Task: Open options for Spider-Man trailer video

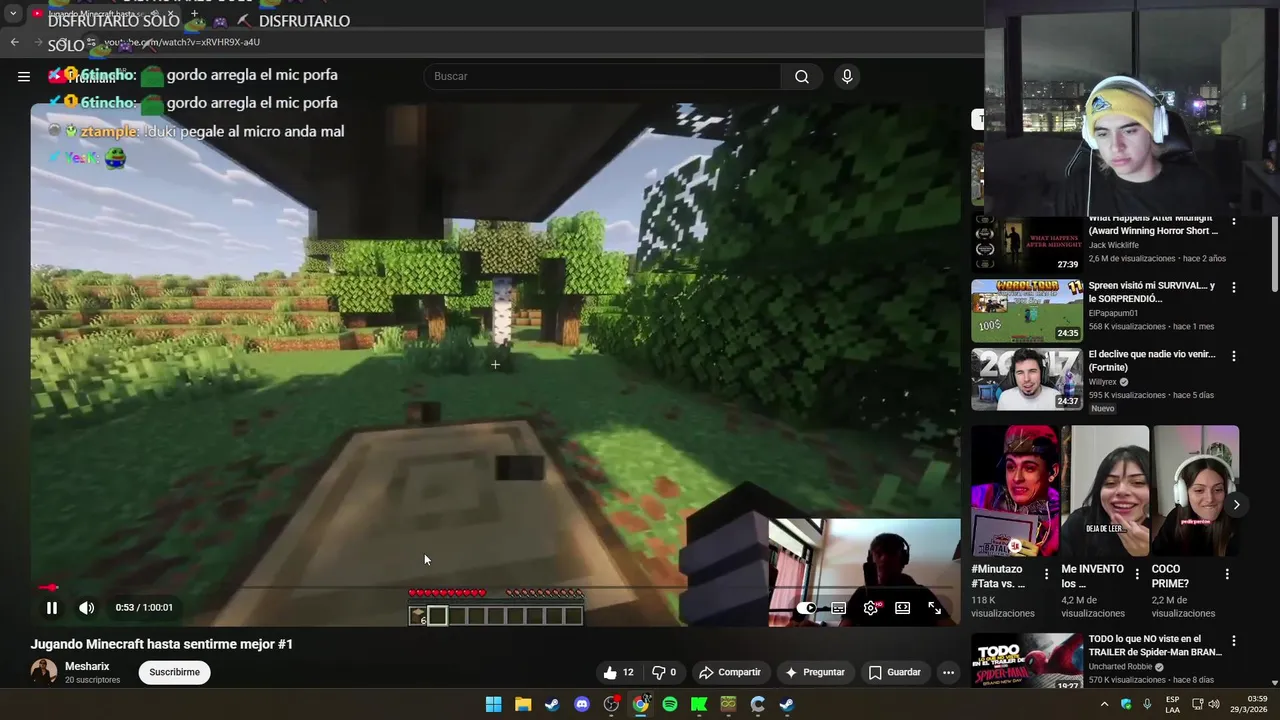Action: (1233, 641)
